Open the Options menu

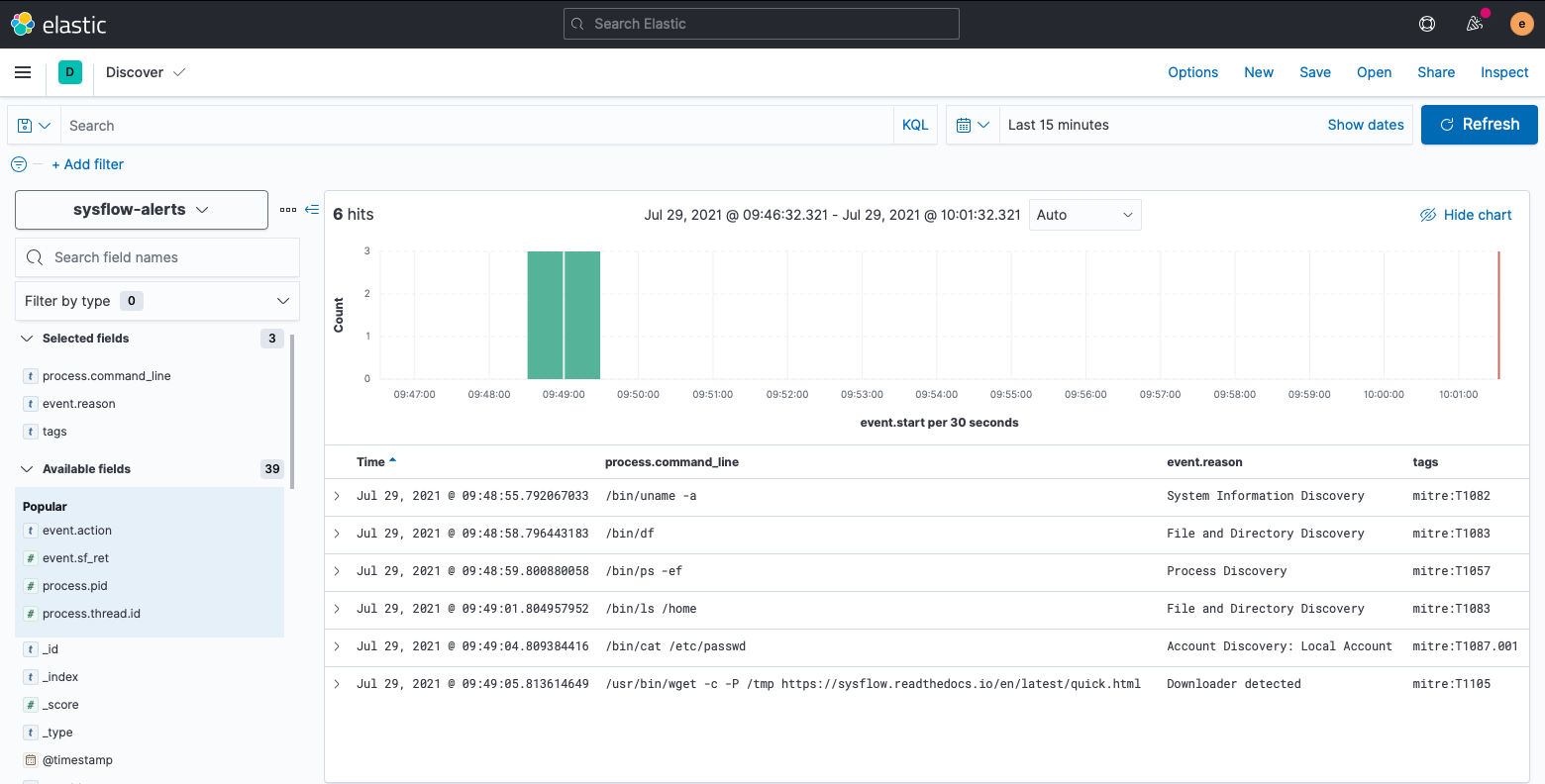pos(1193,72)
